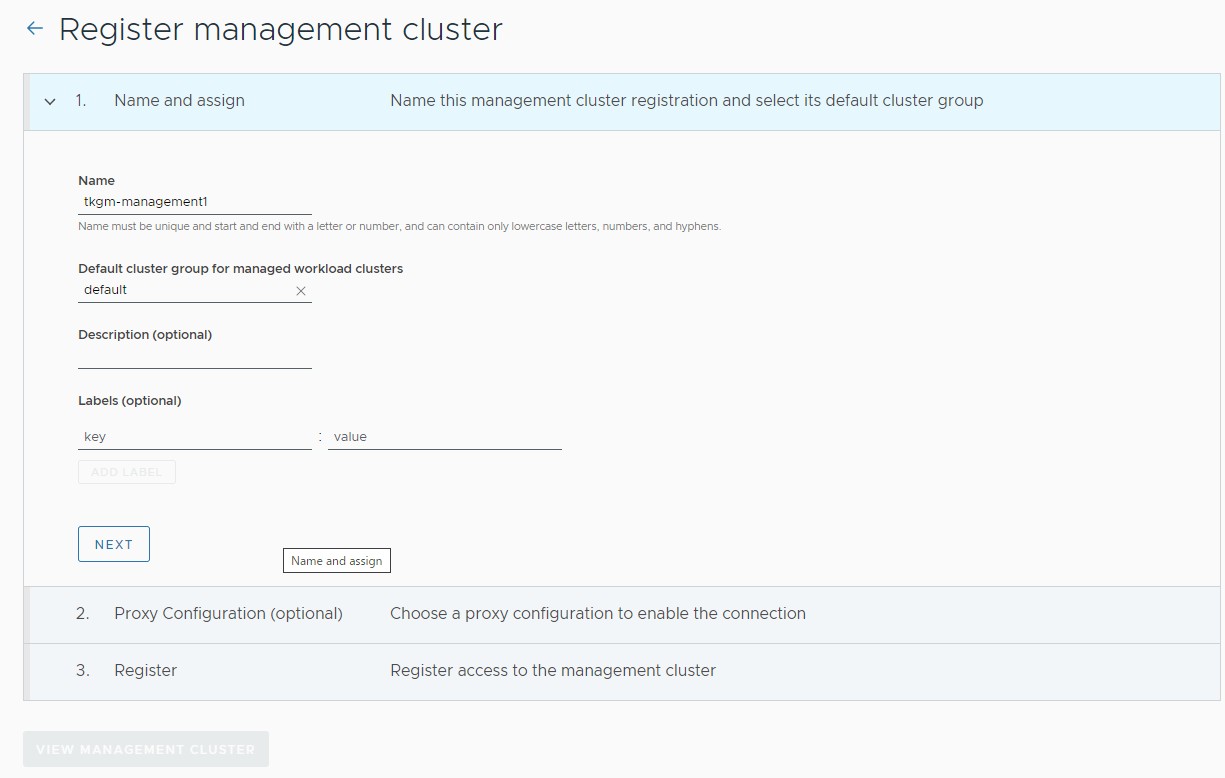The image size is (1225, 778).
Task: Click 'Register access to the management cluster' text
Action: (x=552, y=671)
